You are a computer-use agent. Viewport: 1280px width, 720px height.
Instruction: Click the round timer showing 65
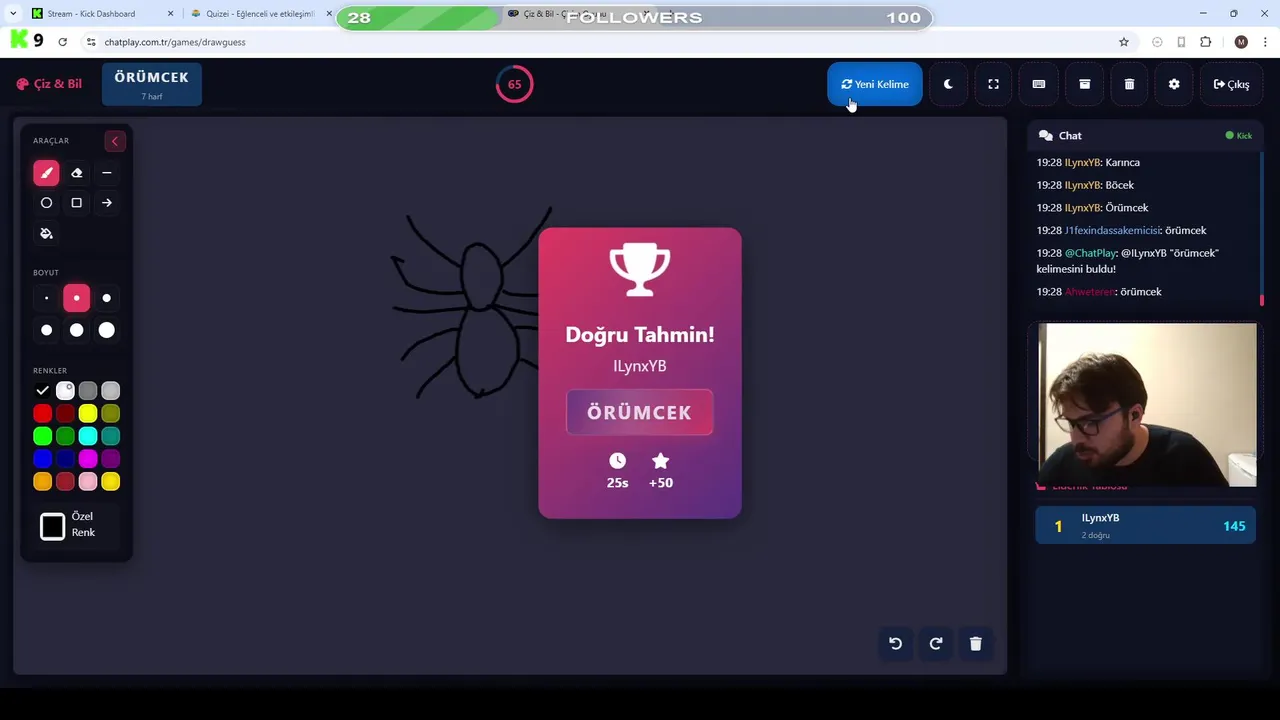[514, 84]
